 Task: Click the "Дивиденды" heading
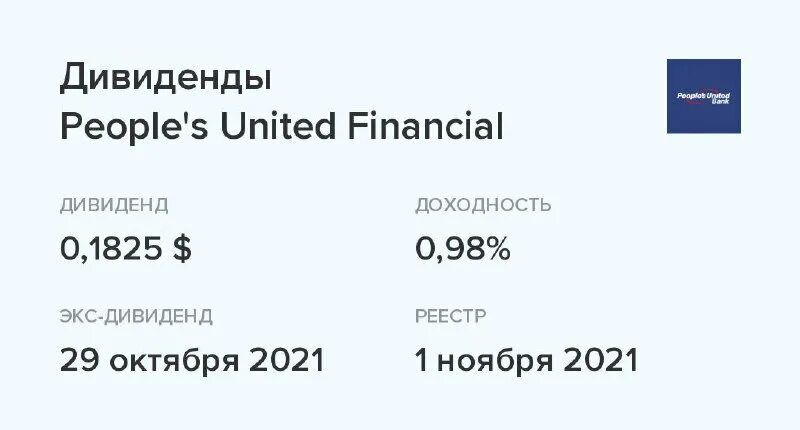point(165,78)
